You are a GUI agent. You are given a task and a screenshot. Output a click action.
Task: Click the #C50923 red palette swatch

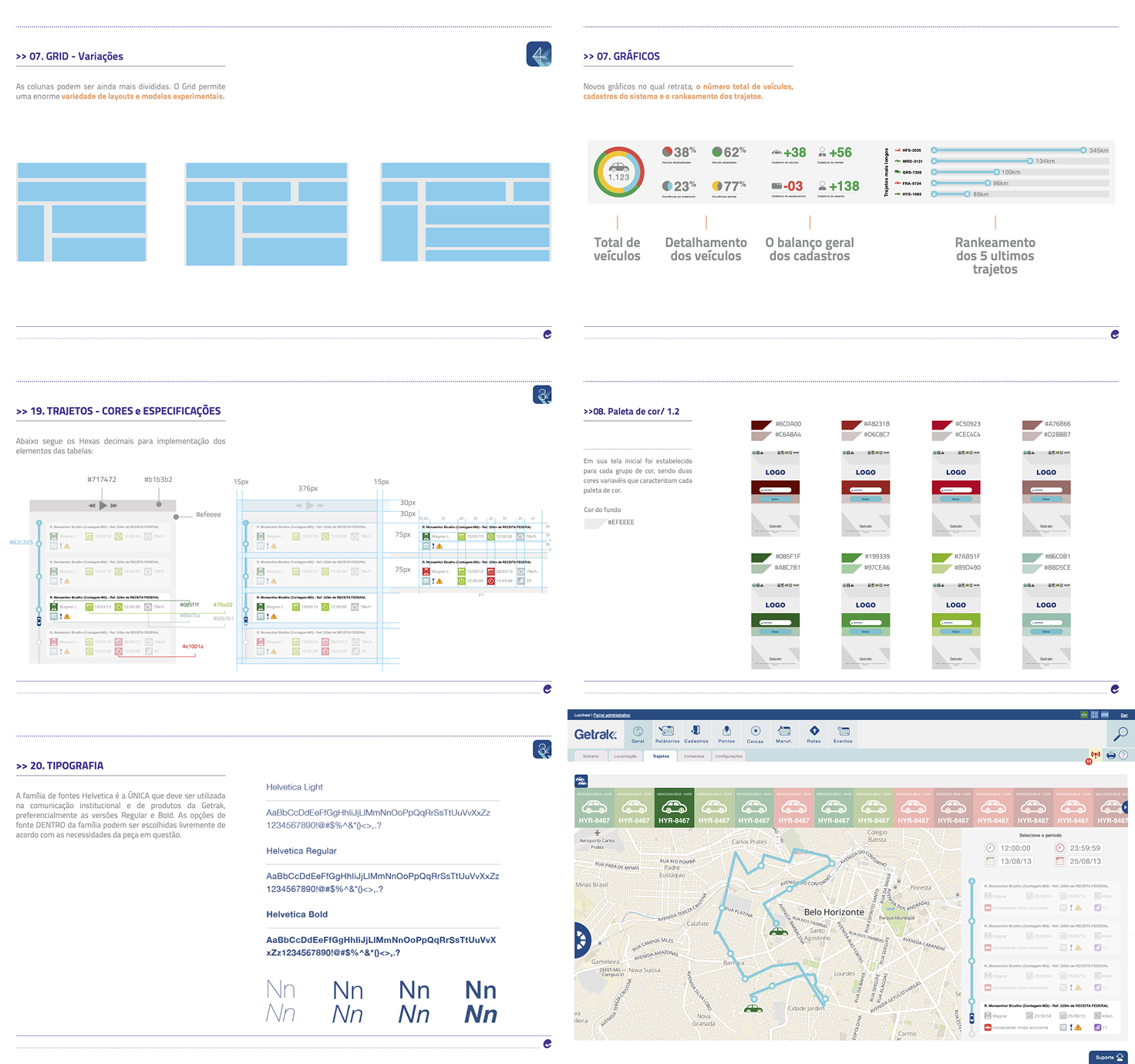point(941,425)
